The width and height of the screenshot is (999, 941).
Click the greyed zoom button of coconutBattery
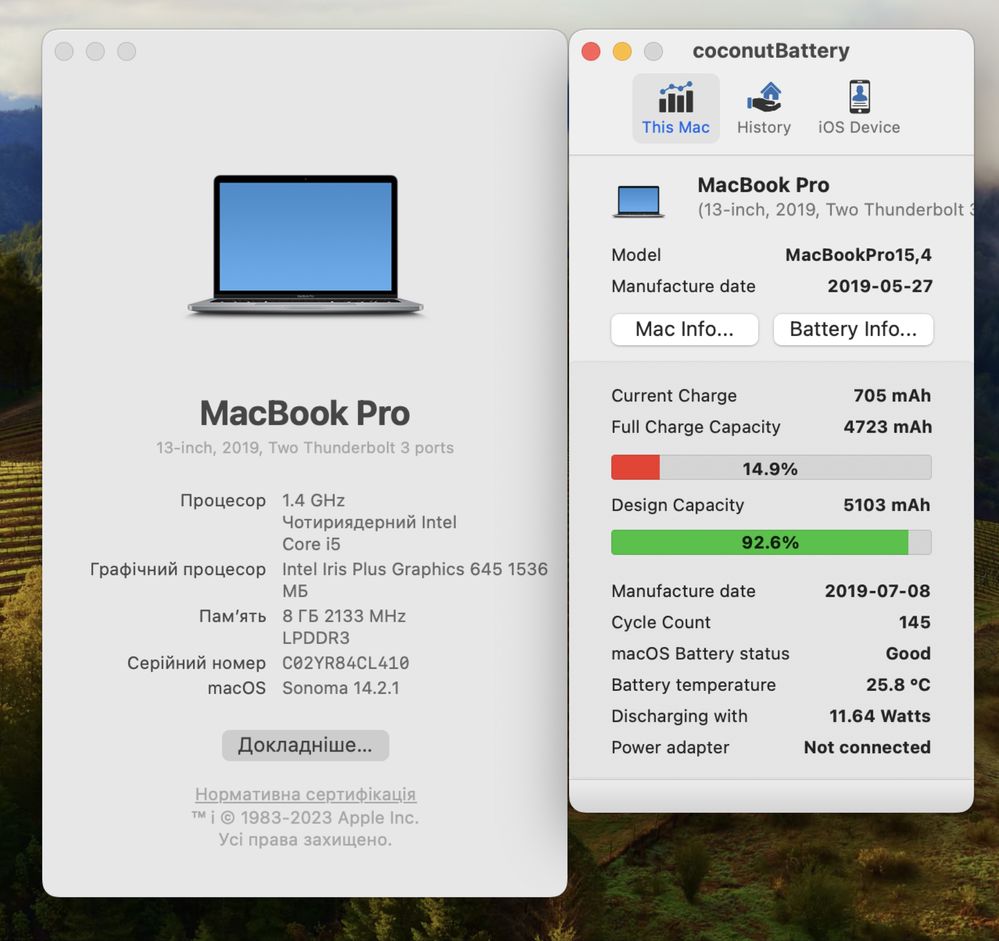click(x=653, y=51)
